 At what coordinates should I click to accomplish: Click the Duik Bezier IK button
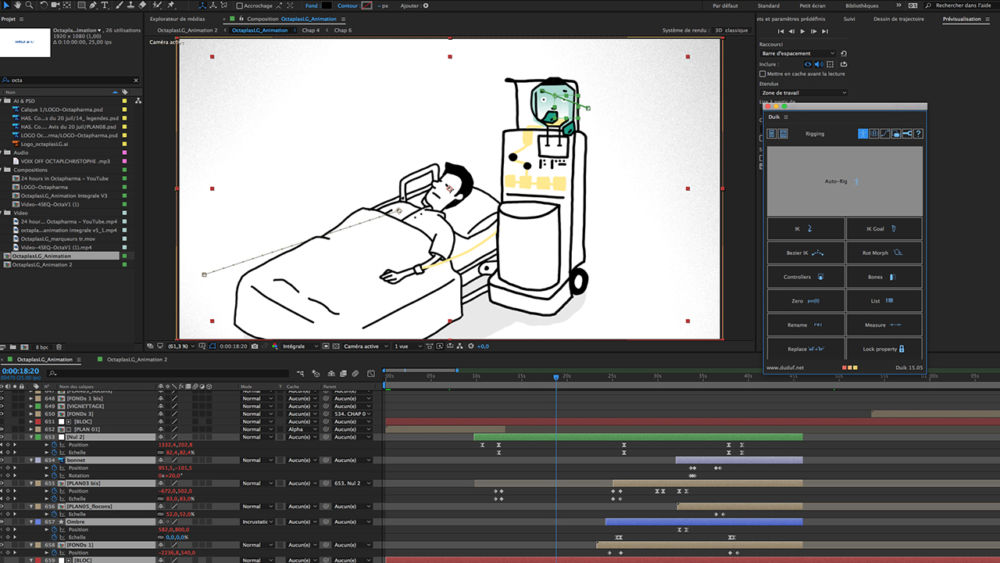tap(805, 252)
